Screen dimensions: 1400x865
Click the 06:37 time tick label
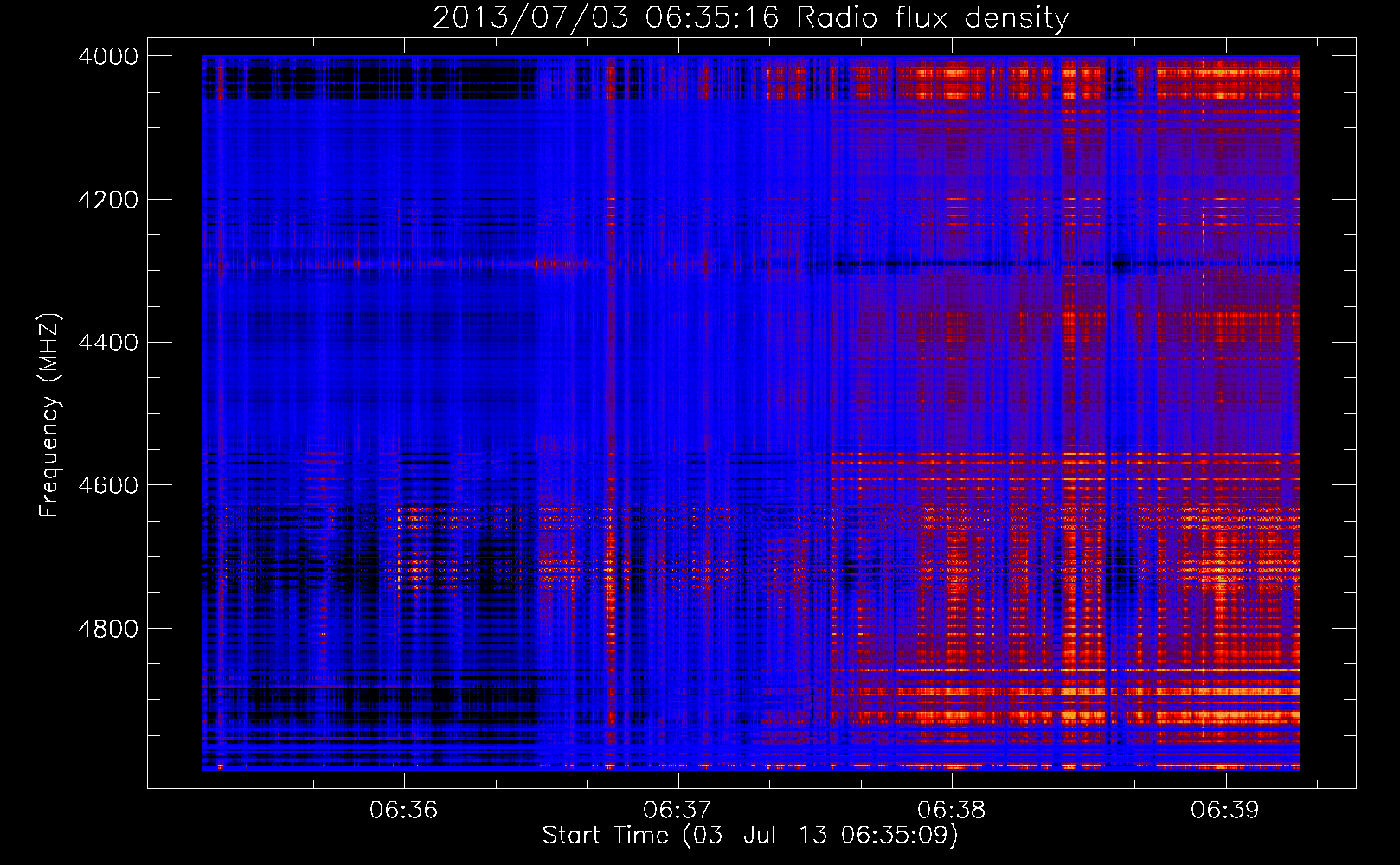[x=678, y=811]
